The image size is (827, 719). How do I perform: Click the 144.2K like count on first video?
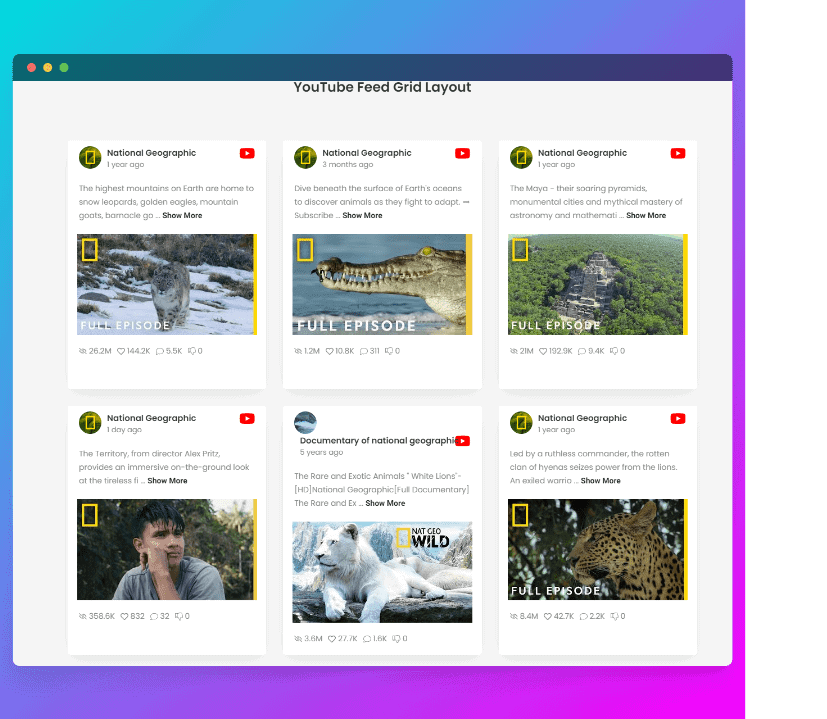pos(138,351)
